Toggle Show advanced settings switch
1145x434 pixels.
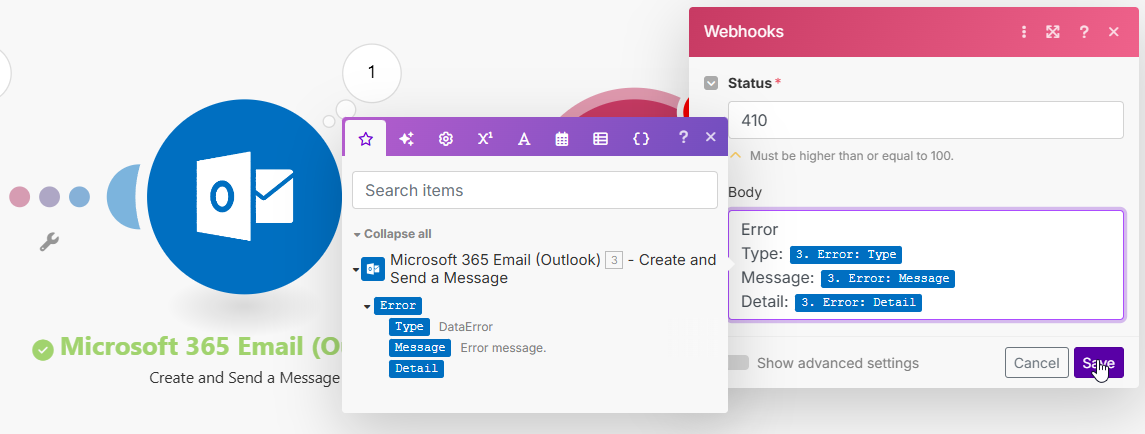(739, 363)
